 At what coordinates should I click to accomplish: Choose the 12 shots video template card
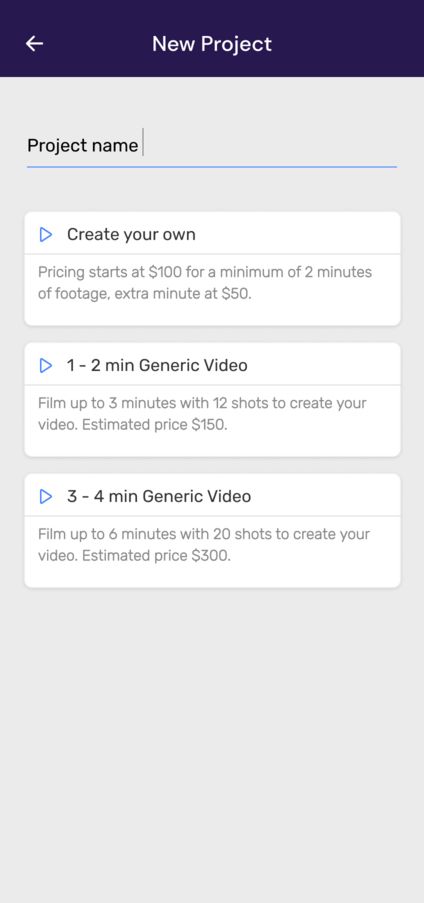(x=212, y=400)
